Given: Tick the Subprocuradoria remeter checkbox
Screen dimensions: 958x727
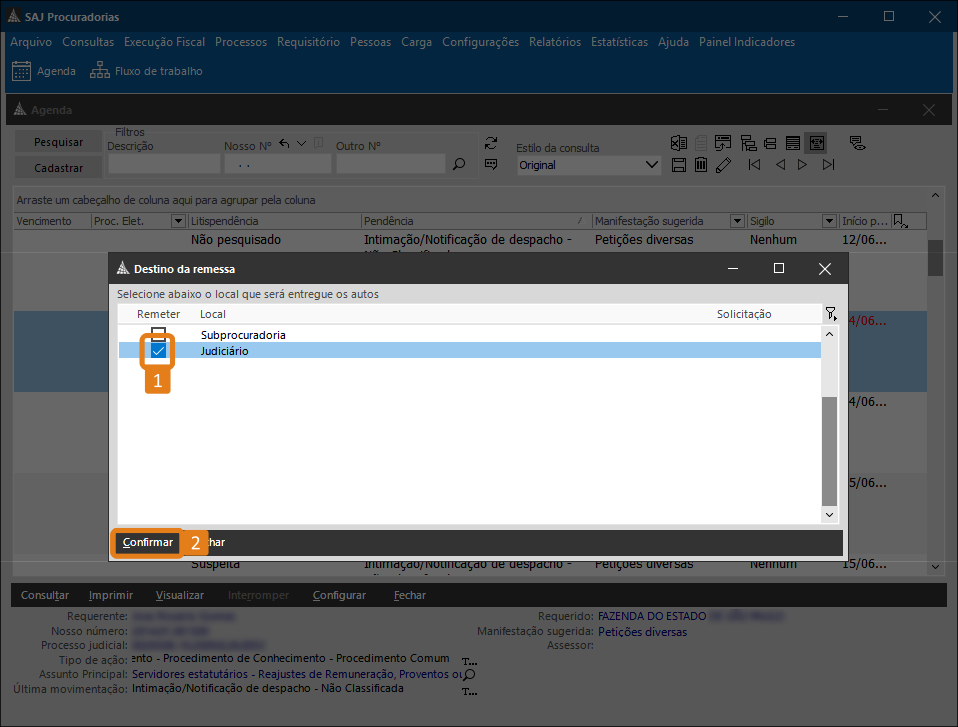Looking at the screenshot, I should pos(158,334).
